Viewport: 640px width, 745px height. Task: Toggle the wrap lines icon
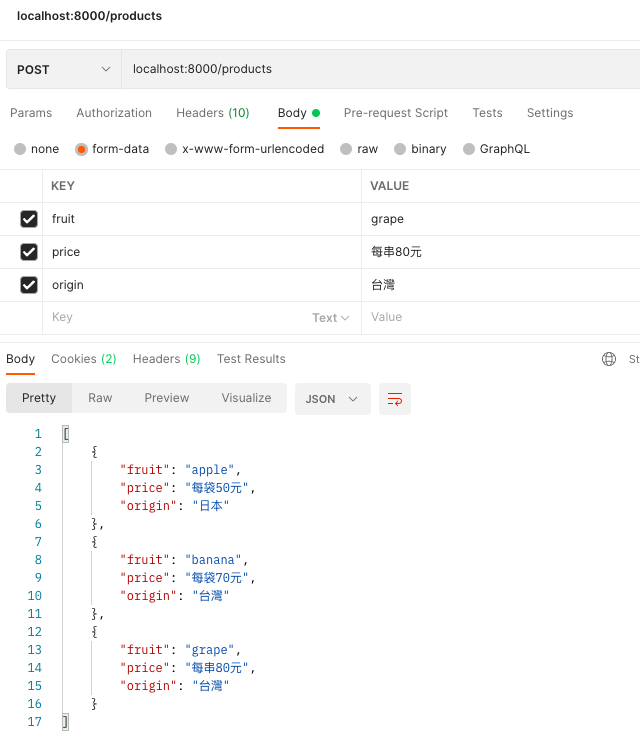click(x=394, y=398)
